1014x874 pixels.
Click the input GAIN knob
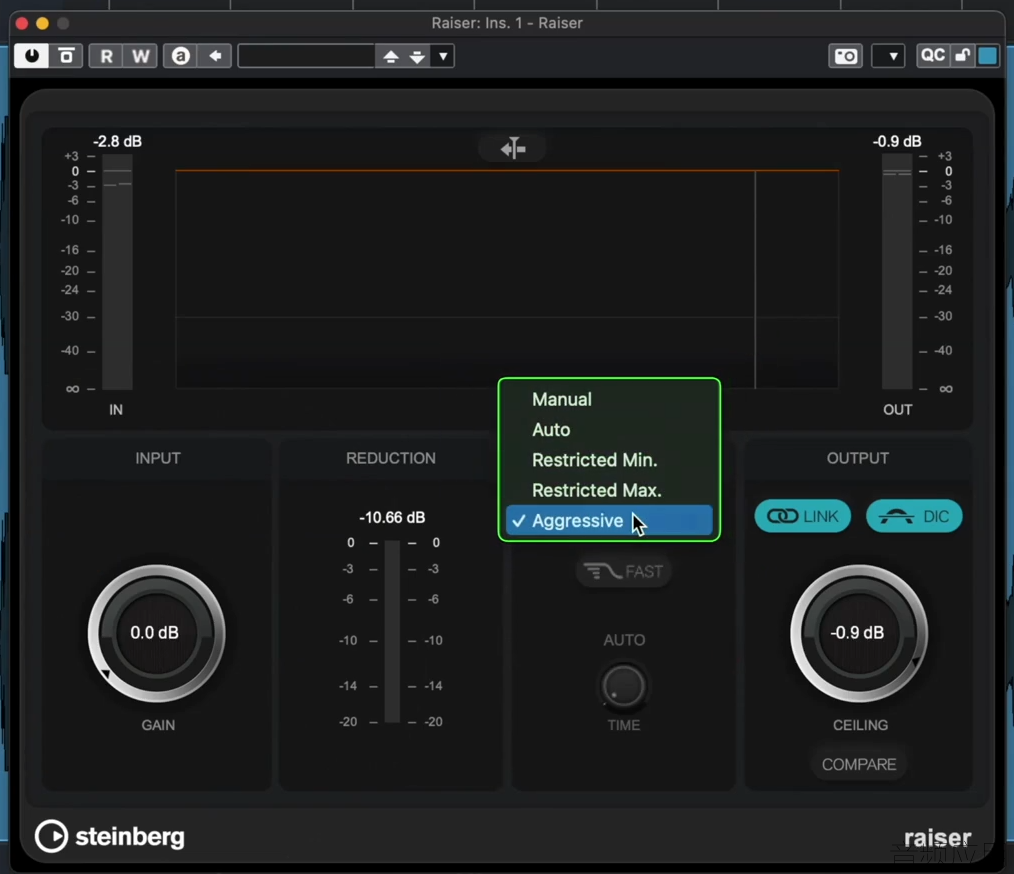coord(156,634)
